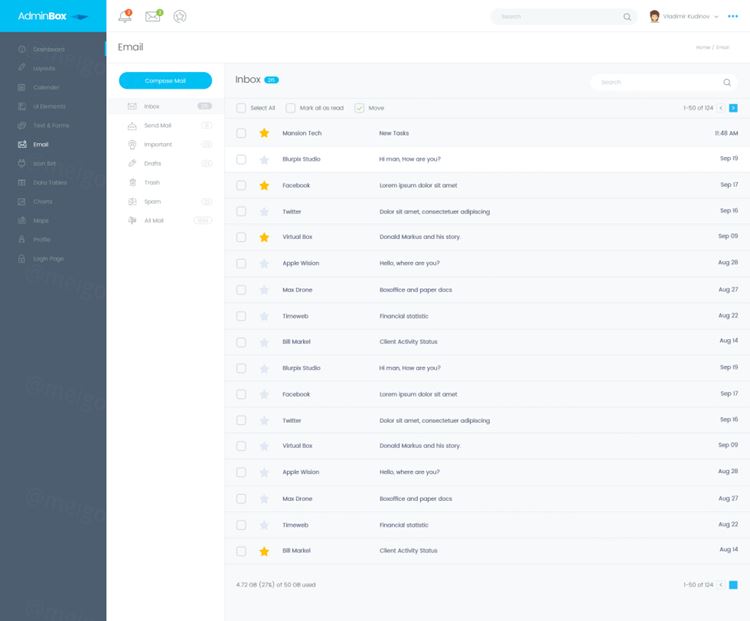Open the envelope messages icon in header

pyautogui.click(x=153, y=16)
